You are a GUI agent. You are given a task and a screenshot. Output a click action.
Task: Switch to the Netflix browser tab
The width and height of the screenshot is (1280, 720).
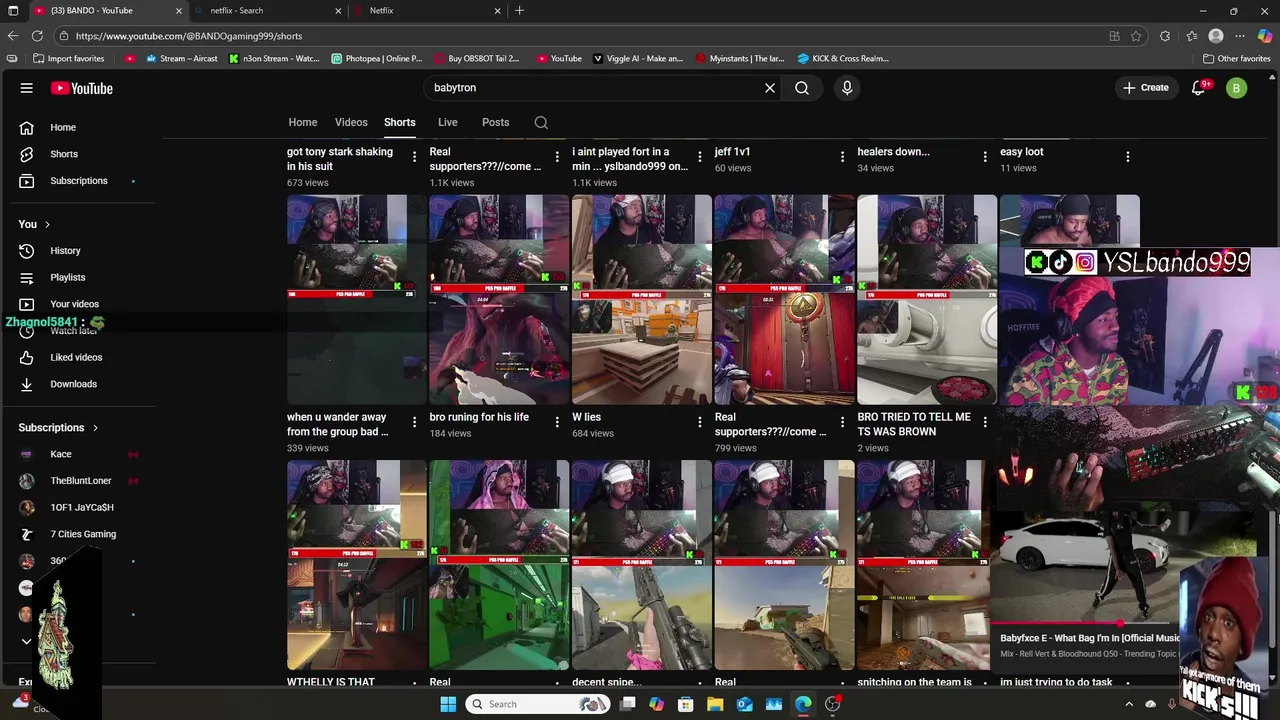[427, 10]
